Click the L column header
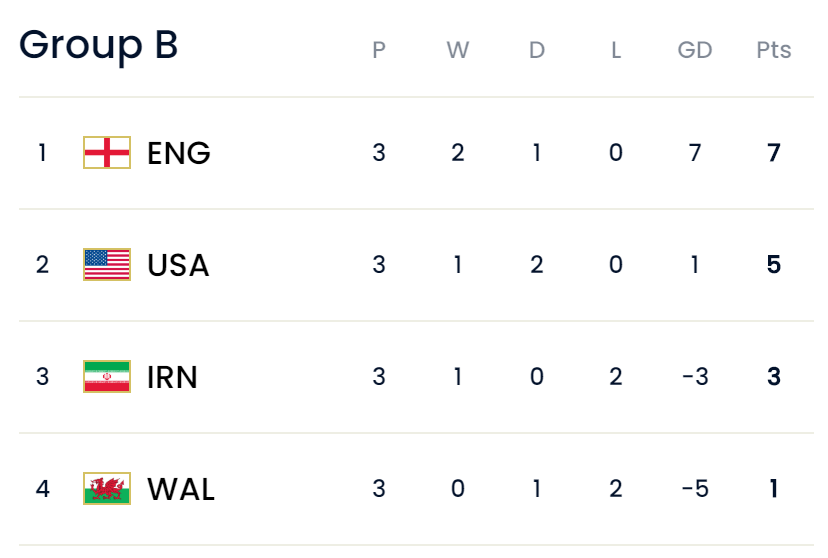828x558 pixels. (616, 50)
